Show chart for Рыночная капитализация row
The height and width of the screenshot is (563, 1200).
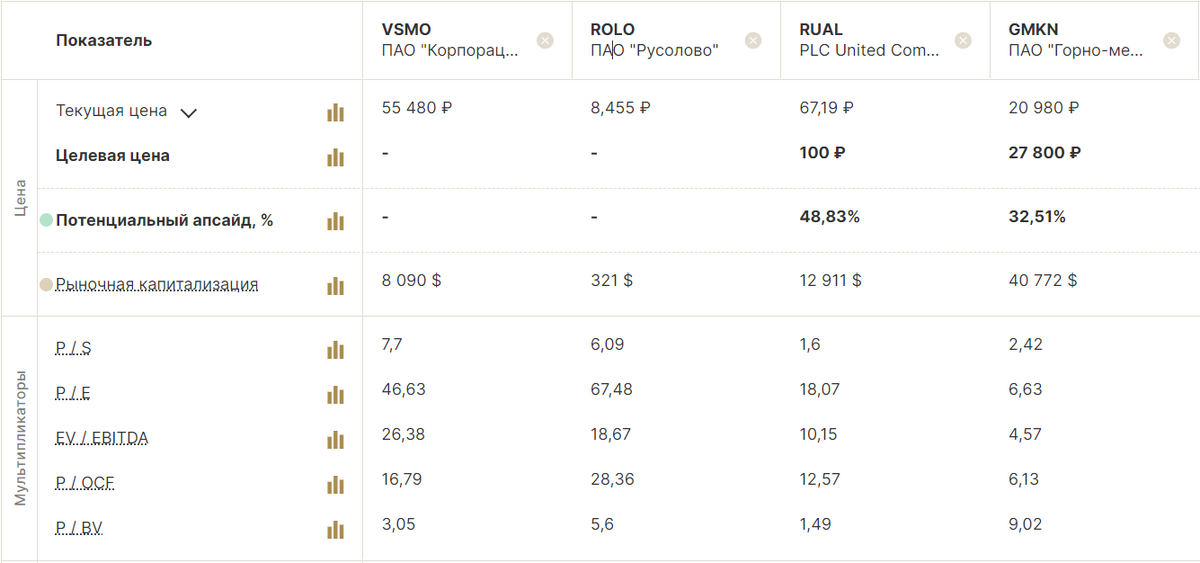335,285
